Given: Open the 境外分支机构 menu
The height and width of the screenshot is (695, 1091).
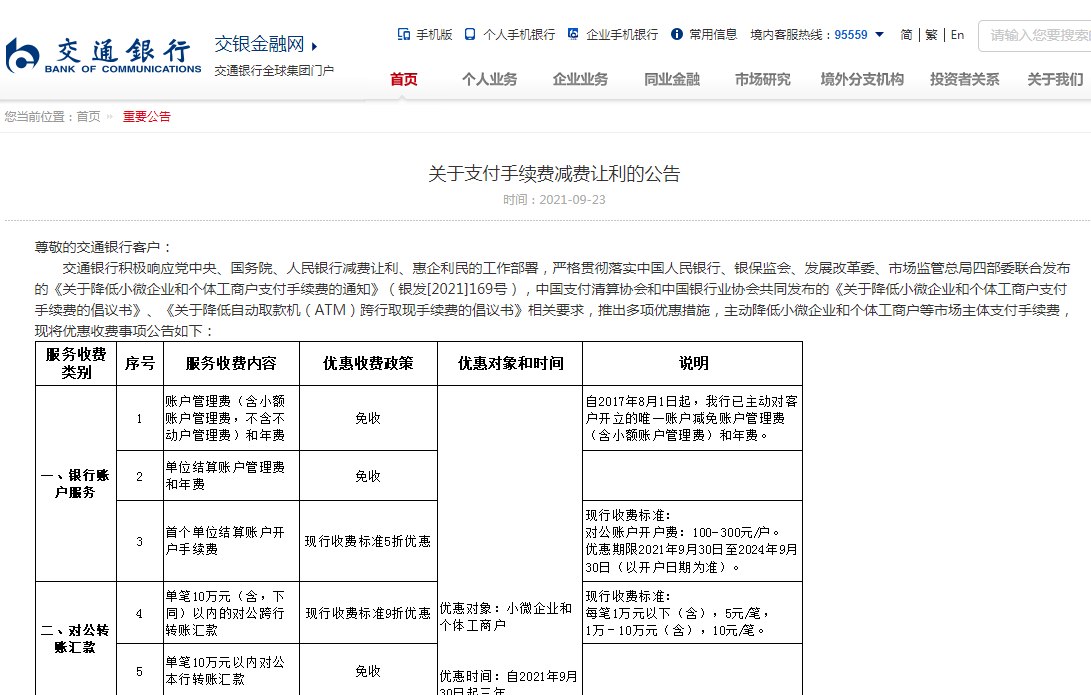Looking at the screenshot, I should [x=862, y=79].
